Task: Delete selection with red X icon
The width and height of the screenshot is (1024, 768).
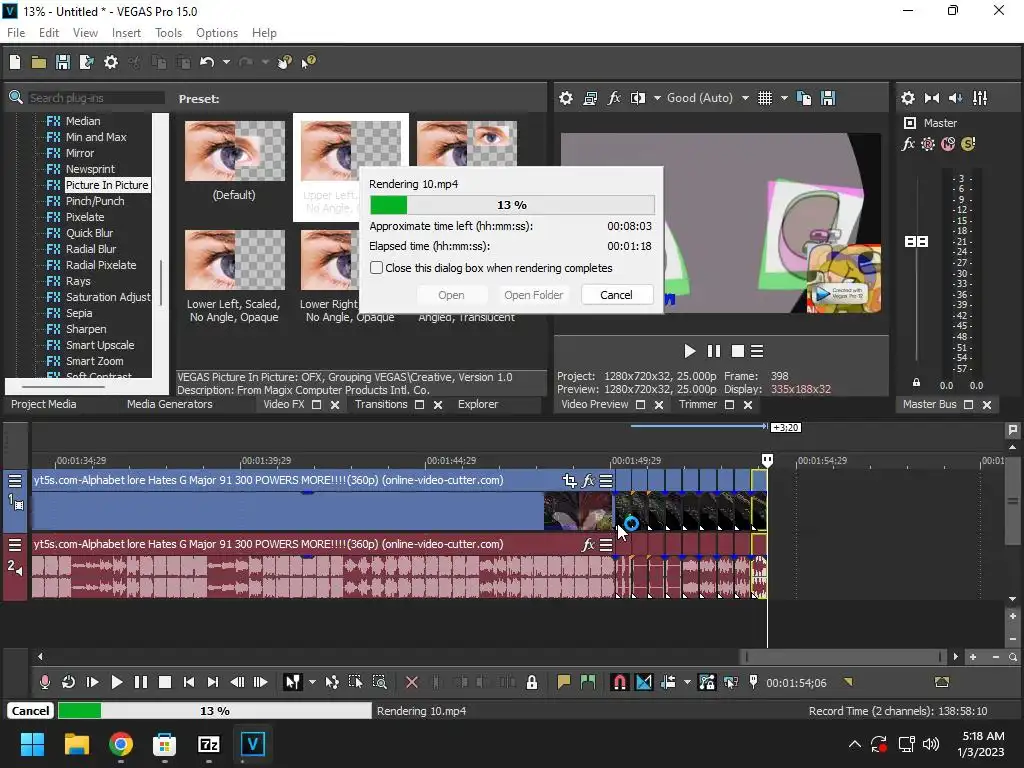Action: [x=411, y=682]
